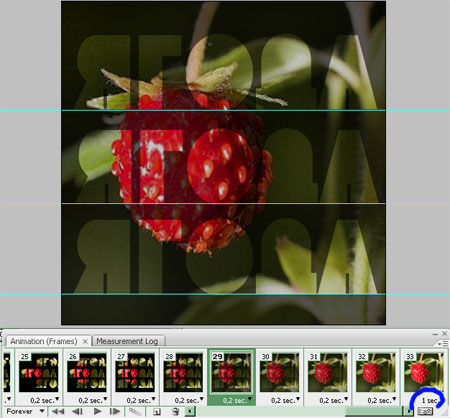
Task: Select frame 30 thumbnail
Action: (x=279, y=372)
